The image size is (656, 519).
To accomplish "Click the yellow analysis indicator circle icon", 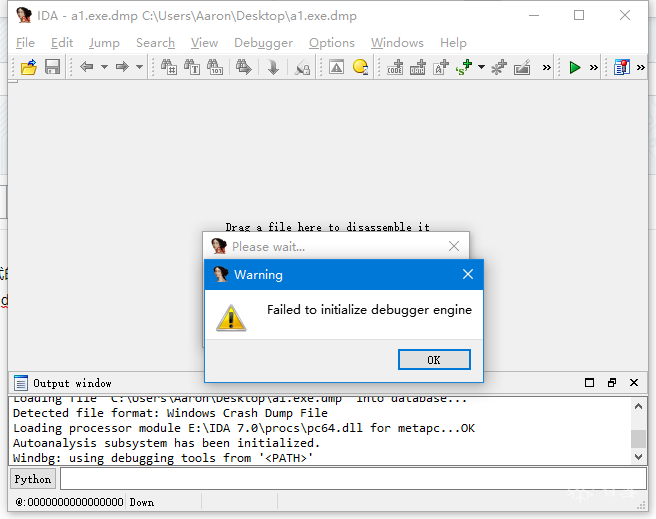I will (360, 67).
